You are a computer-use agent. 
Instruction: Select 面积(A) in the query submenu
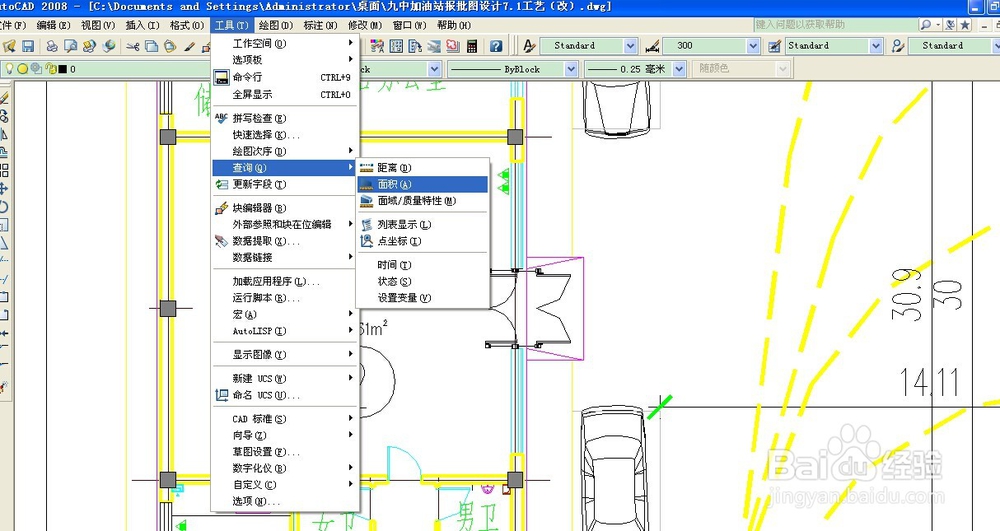[422, 184]
